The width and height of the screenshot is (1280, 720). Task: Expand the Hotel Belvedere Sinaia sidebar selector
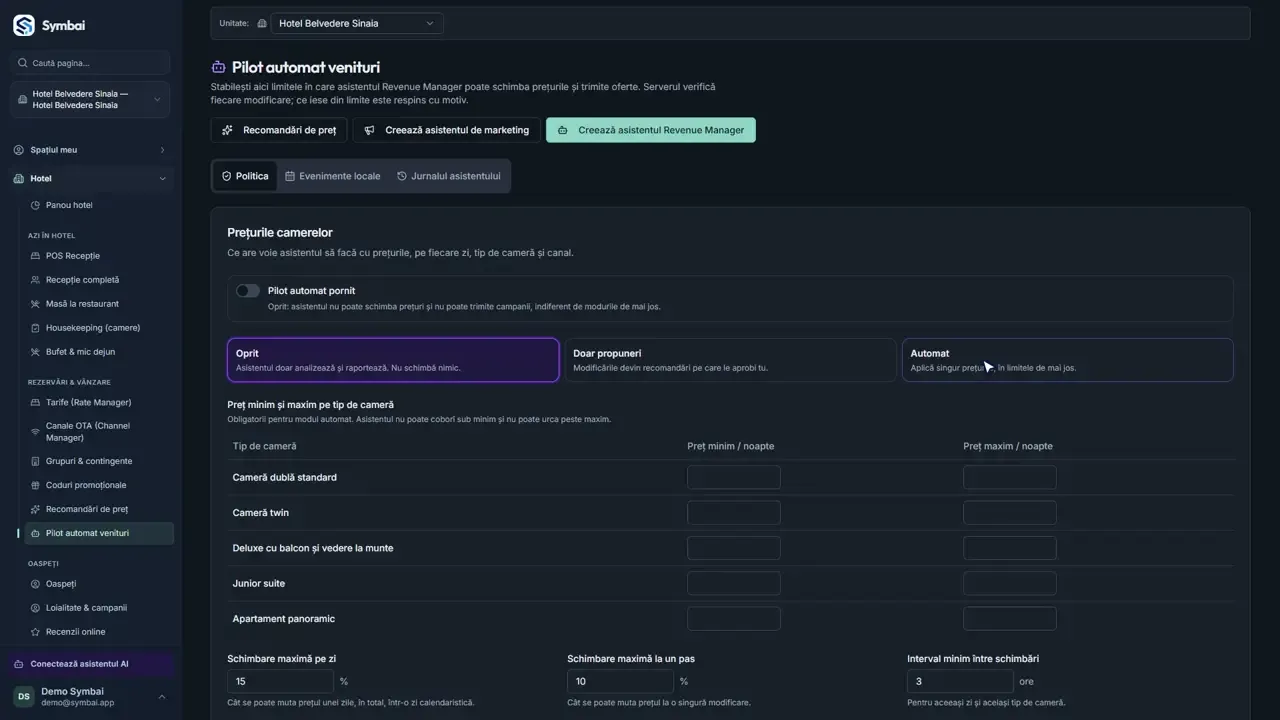click(91, 100)
